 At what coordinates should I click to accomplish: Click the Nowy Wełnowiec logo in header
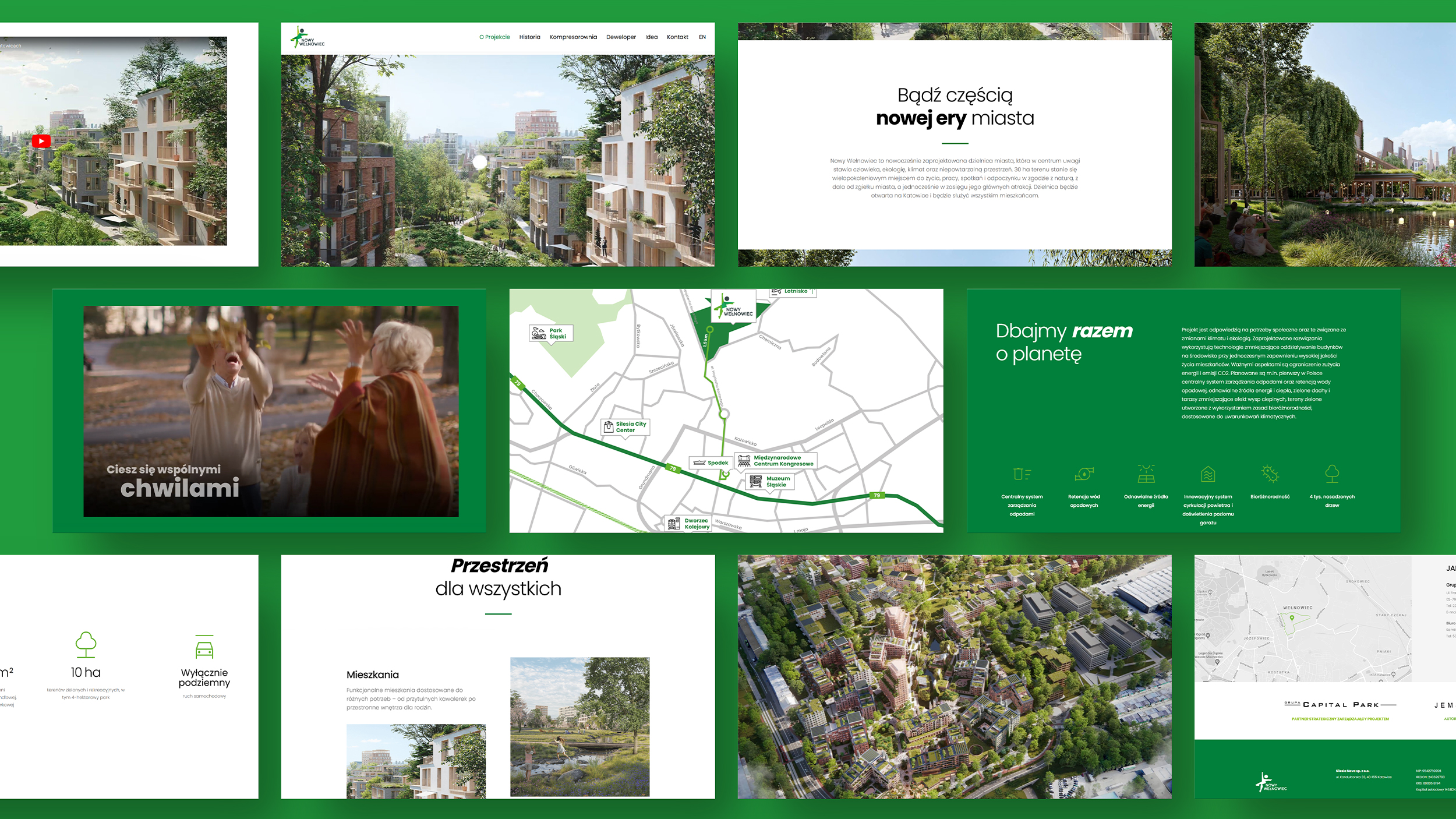pyautogui.click(x=308, y=37)
